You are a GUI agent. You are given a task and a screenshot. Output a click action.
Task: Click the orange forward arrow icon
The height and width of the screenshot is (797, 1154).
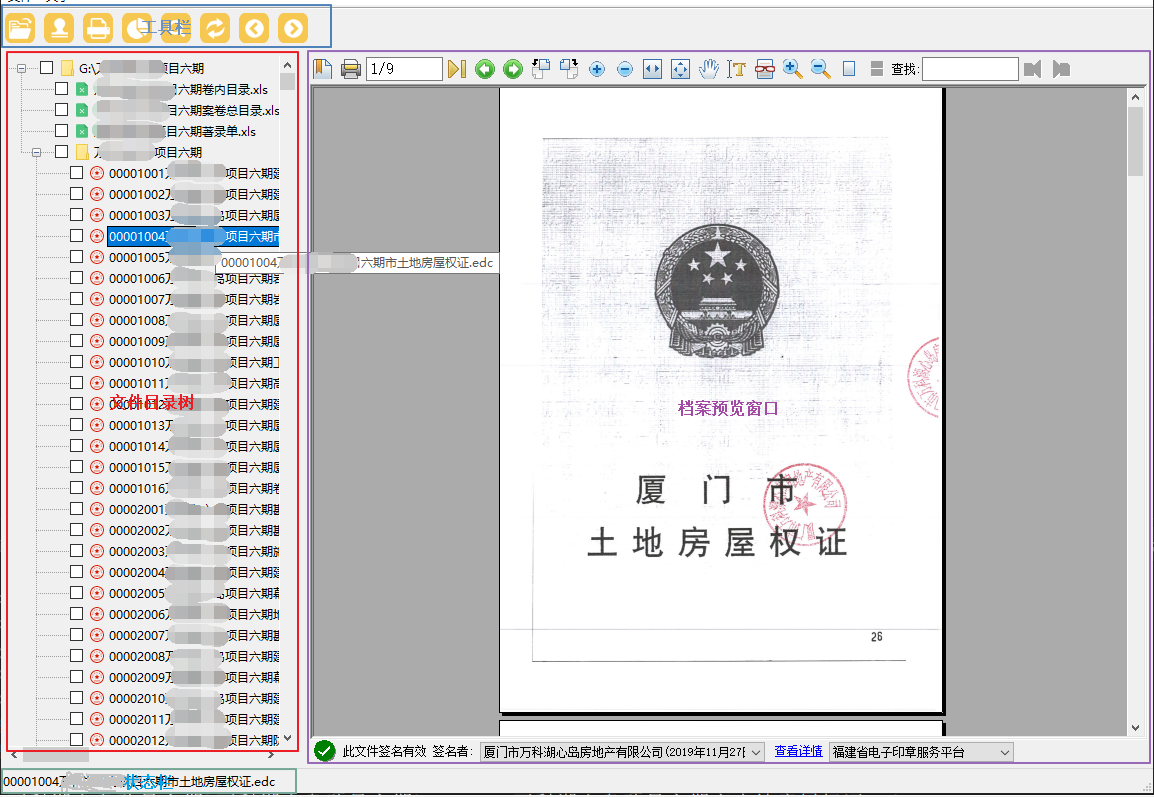tap(293, 29)
